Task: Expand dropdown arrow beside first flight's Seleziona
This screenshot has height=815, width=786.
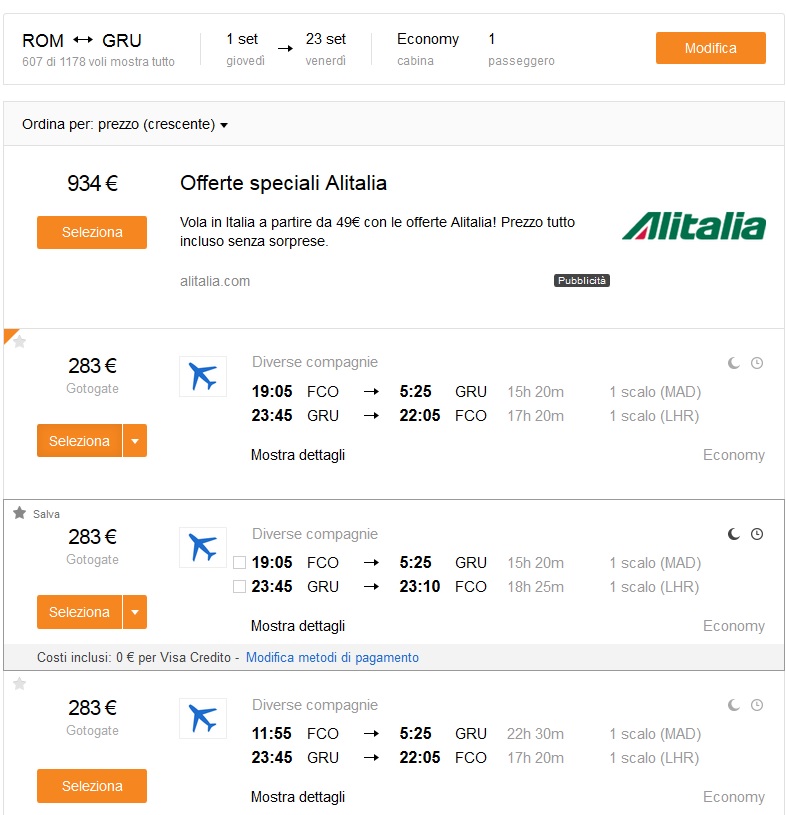Action: tap(135, 441)
